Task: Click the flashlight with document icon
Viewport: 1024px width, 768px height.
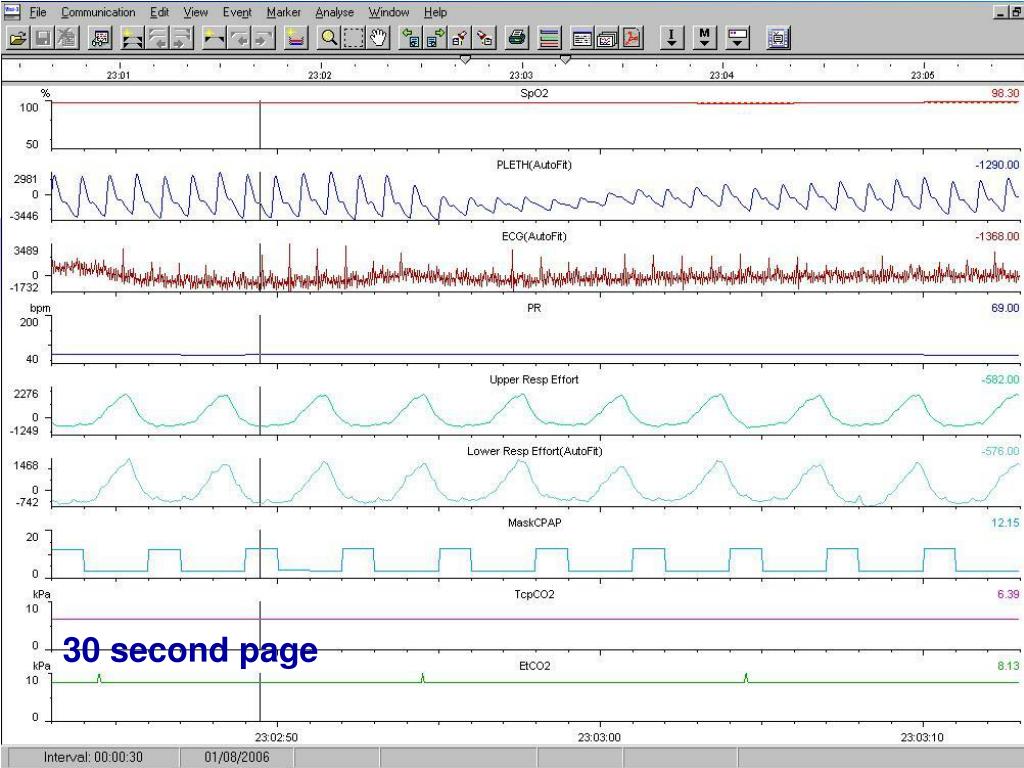Action: click(460, 38)
